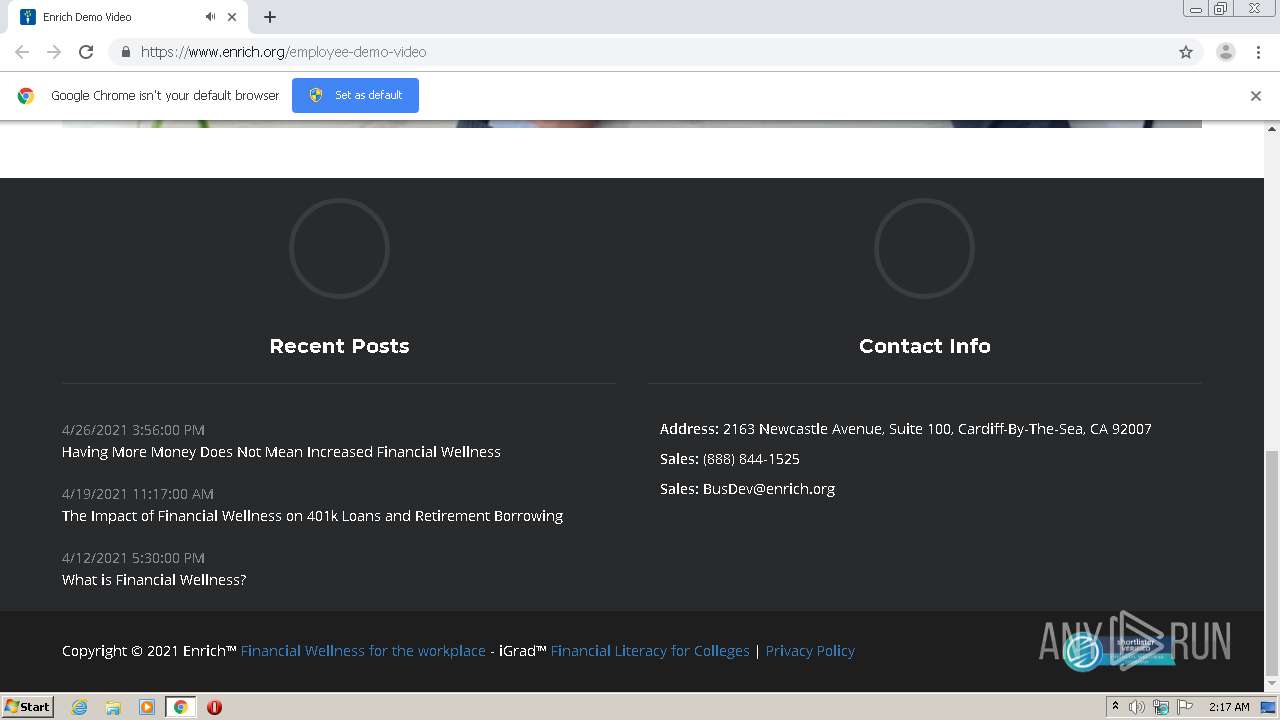Follow Financial Literacy for Colleges link
The image size is (1280, 720).
(x=650, y=651)
